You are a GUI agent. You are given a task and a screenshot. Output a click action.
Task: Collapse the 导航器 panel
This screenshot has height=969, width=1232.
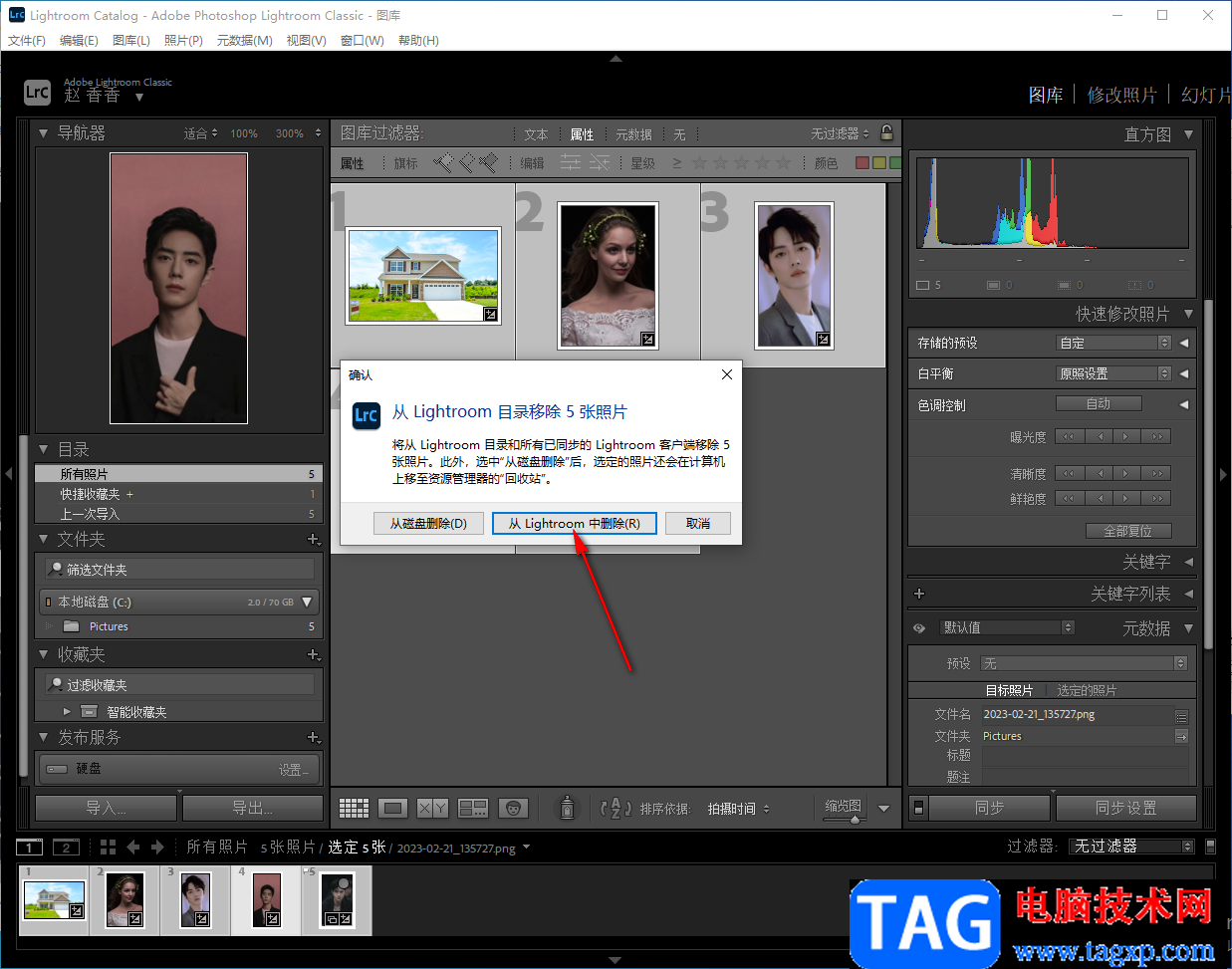(43, 132)
